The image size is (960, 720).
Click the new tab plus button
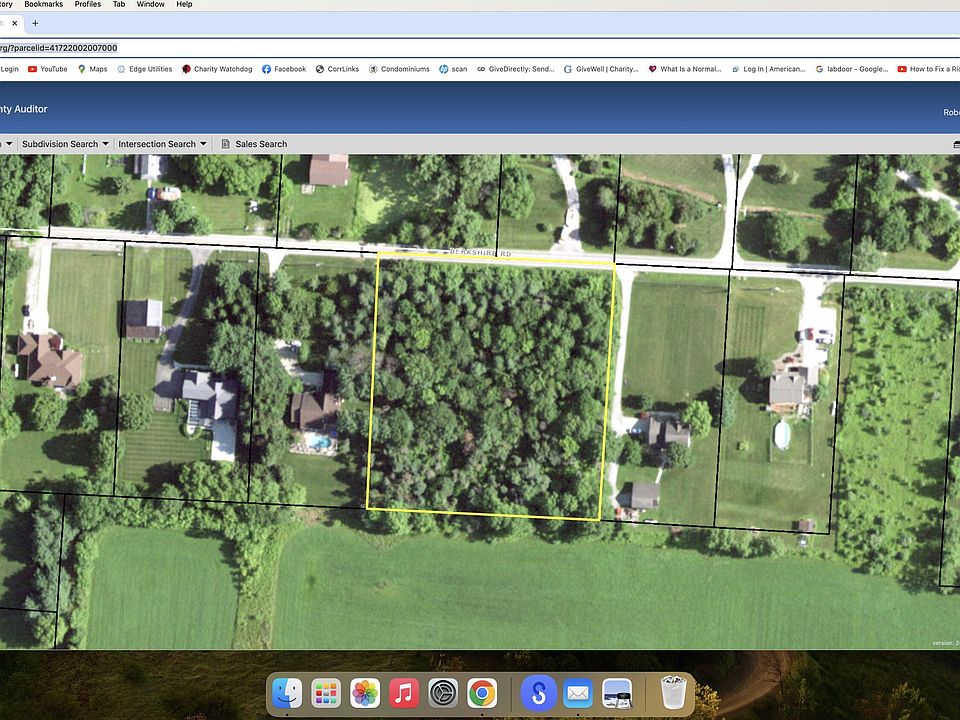pos(36,23)
